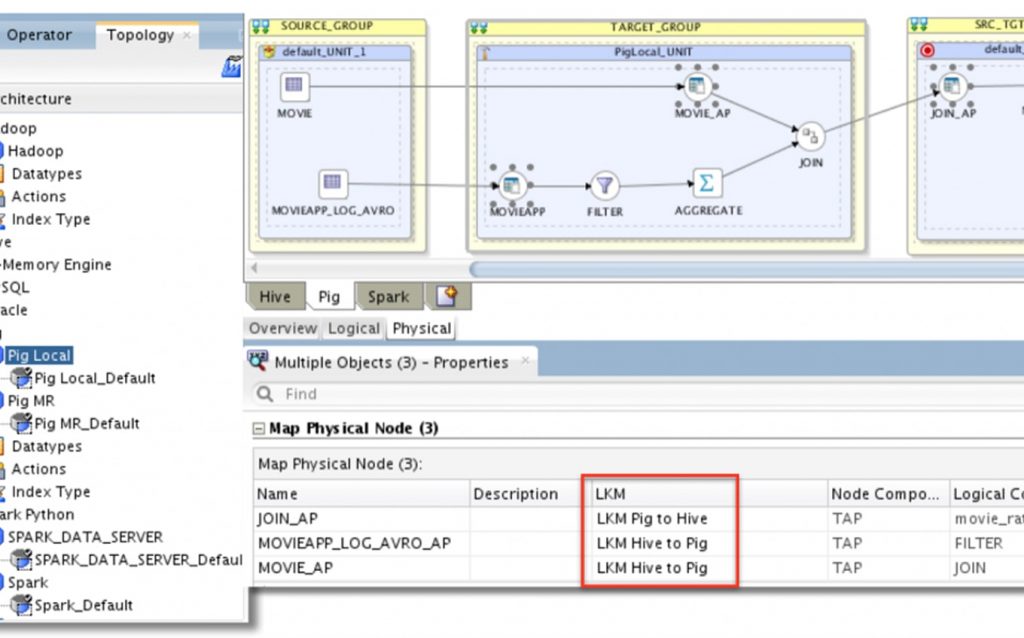Image resolution: width=1024 pixels, height=638 pixels.
Task: Click the Pig MR_Default server icon
Action: coord(21,423)
